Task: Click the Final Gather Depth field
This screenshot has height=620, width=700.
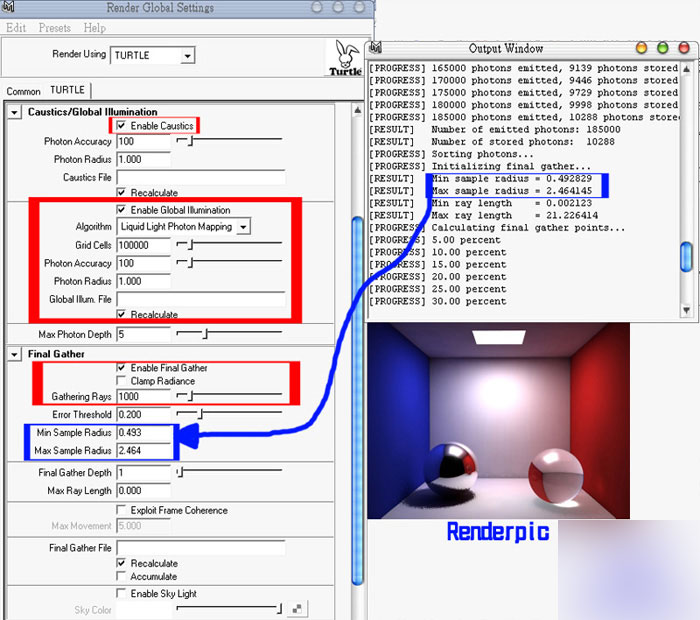Action: 143,472
